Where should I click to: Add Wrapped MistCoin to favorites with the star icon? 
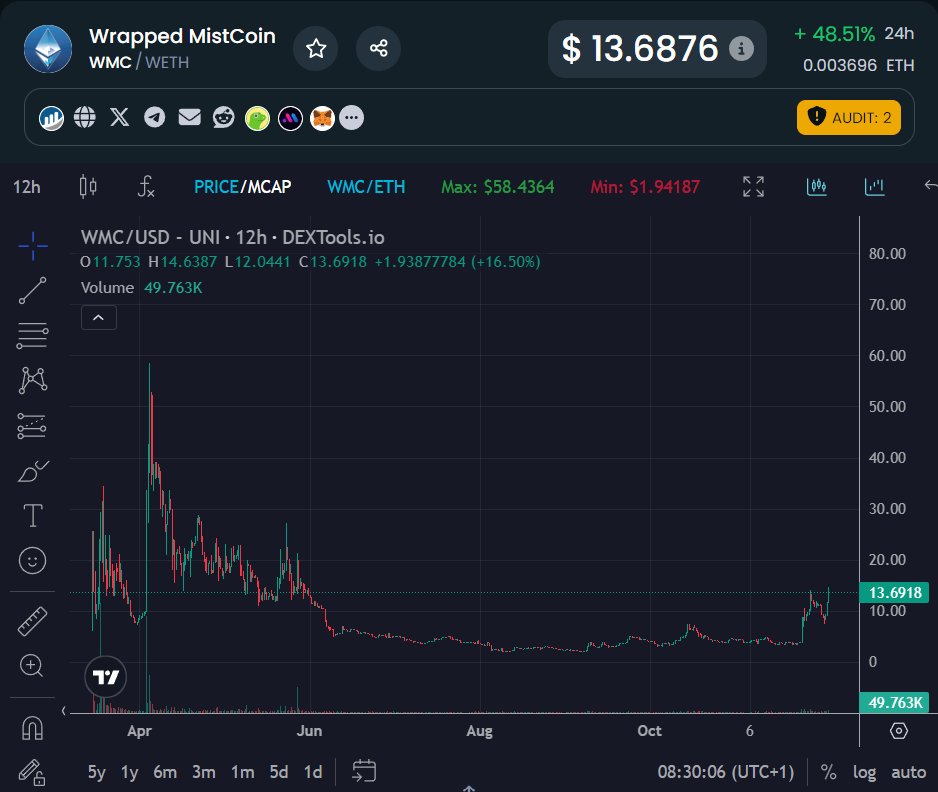click(x=316, y=48)
